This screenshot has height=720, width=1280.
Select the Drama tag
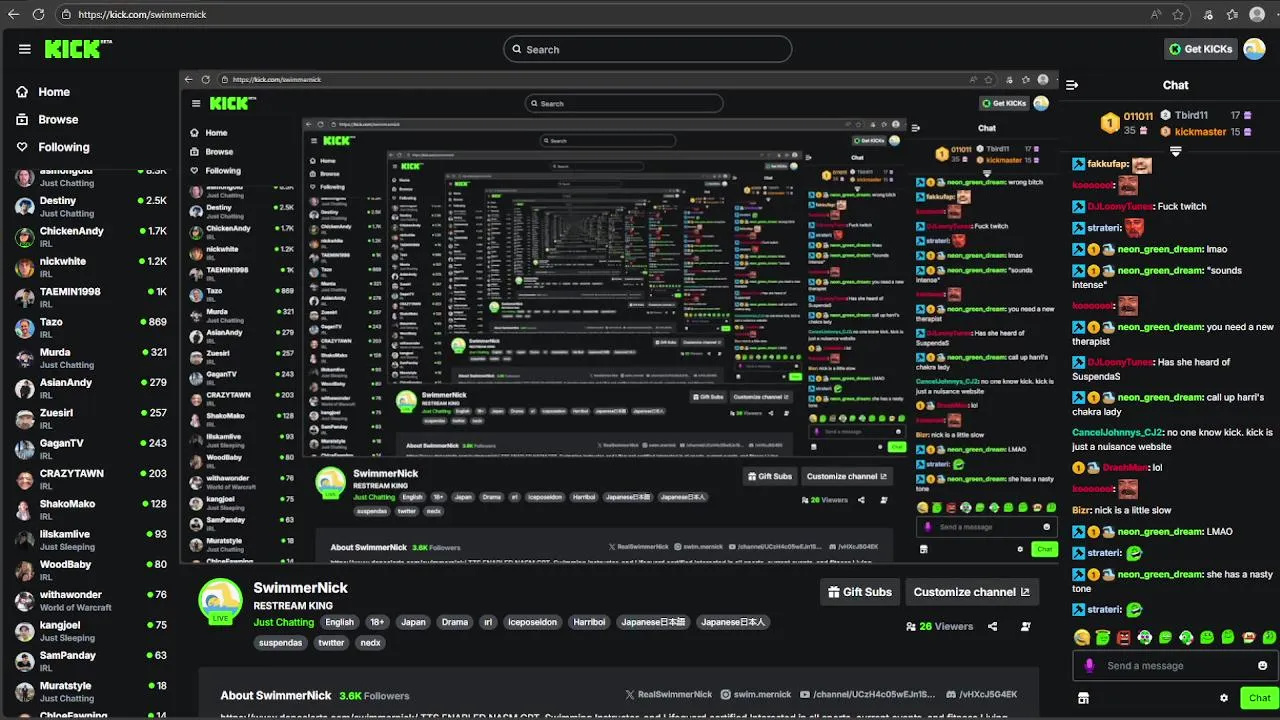click(455, 622)
